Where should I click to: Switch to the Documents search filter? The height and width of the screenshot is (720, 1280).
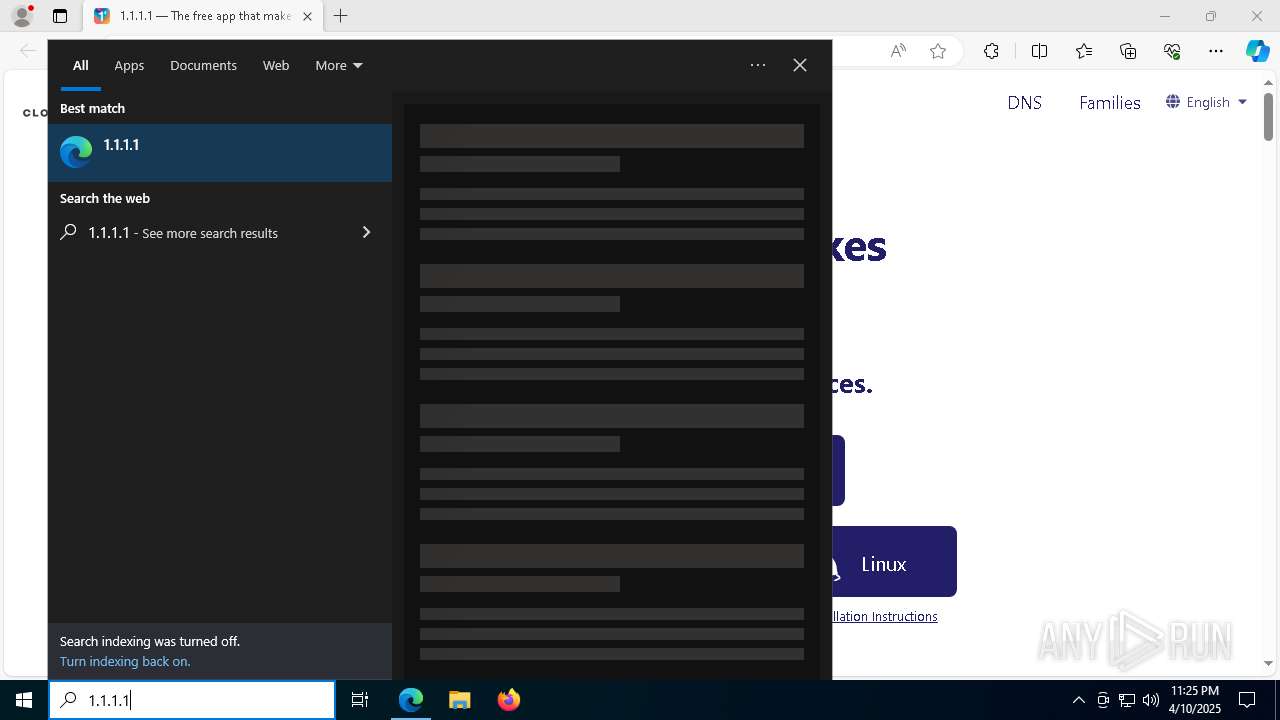pyautogui.click(x=203, y=65)
